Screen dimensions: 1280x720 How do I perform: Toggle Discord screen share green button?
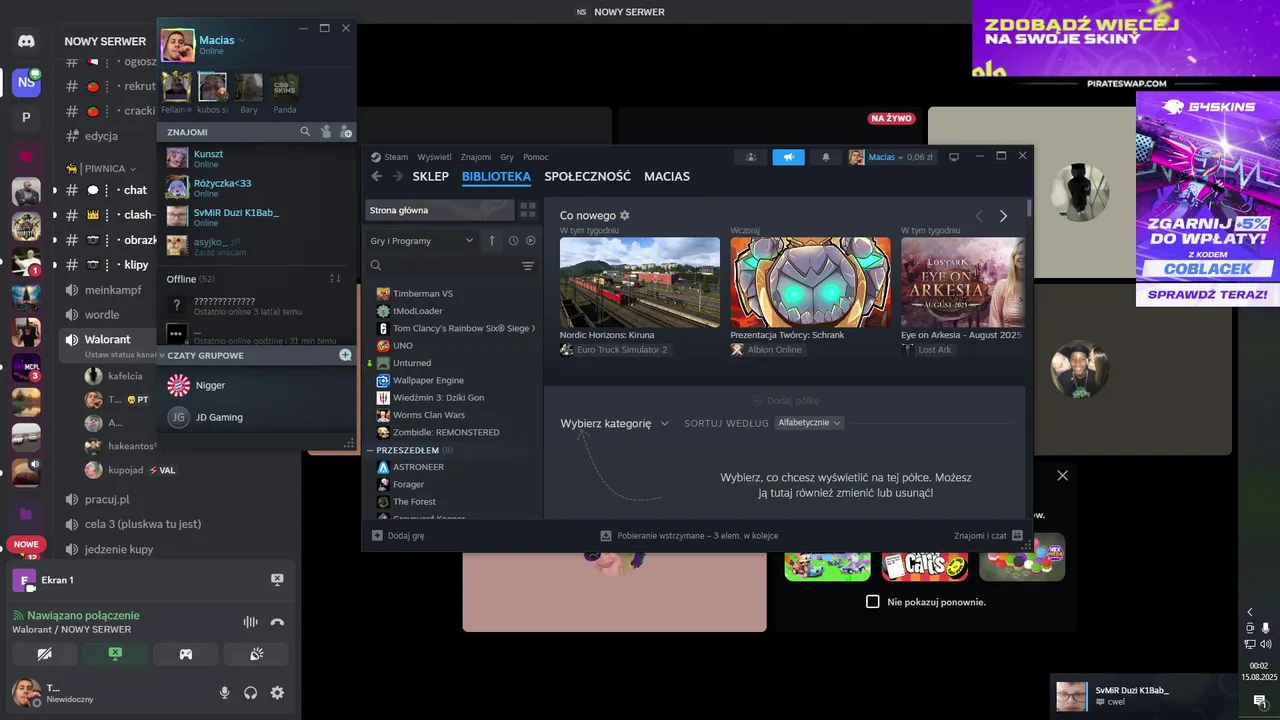point(115,654)
